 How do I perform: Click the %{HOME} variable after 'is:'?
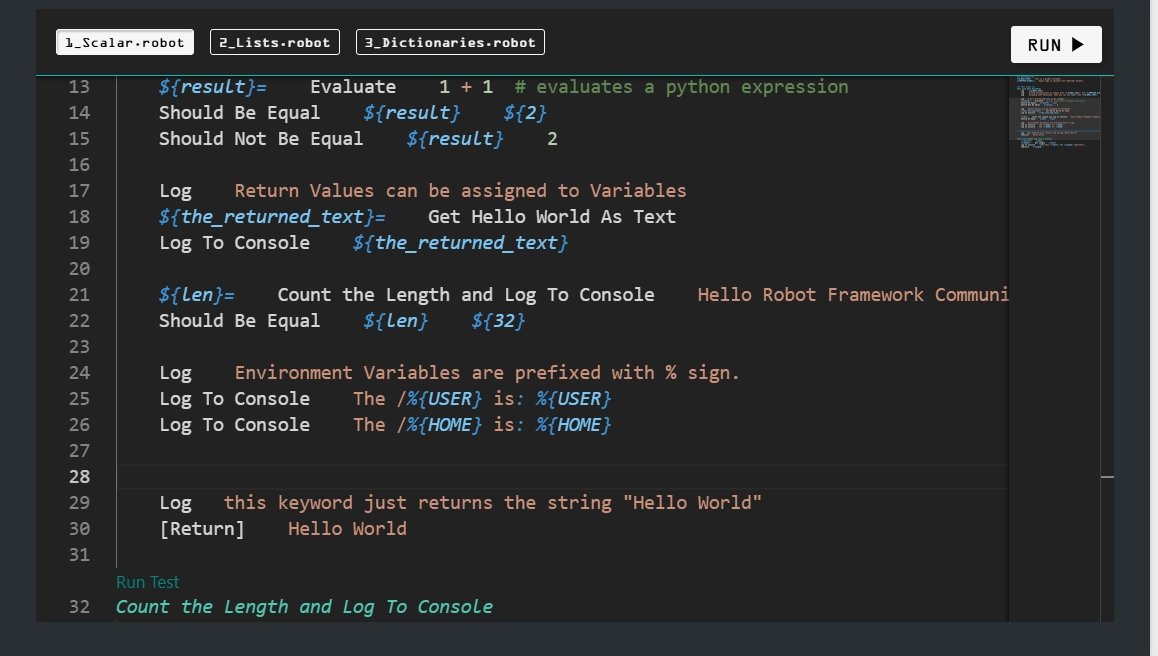574,425
